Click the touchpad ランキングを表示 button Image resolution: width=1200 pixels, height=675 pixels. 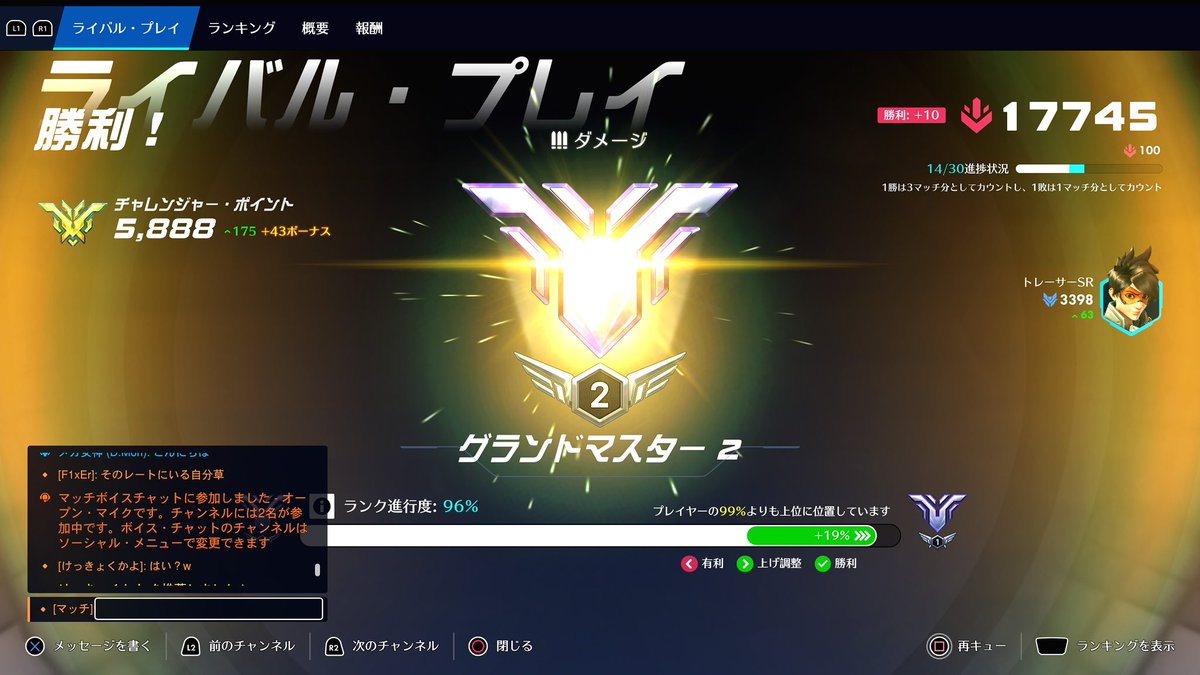1105,646
